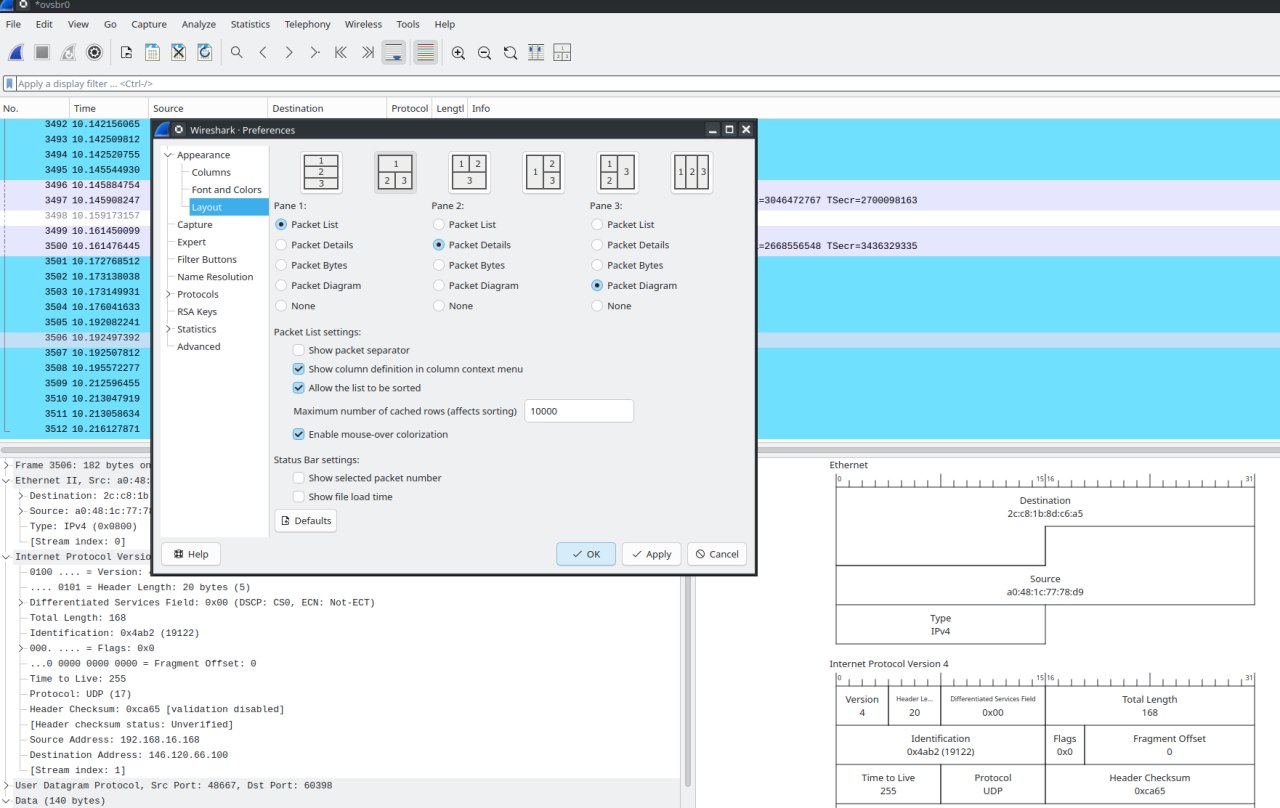This screenshot has height=808, width=1280.
Task: Click the display filter bookmark icon
Action: pos(10,84)
